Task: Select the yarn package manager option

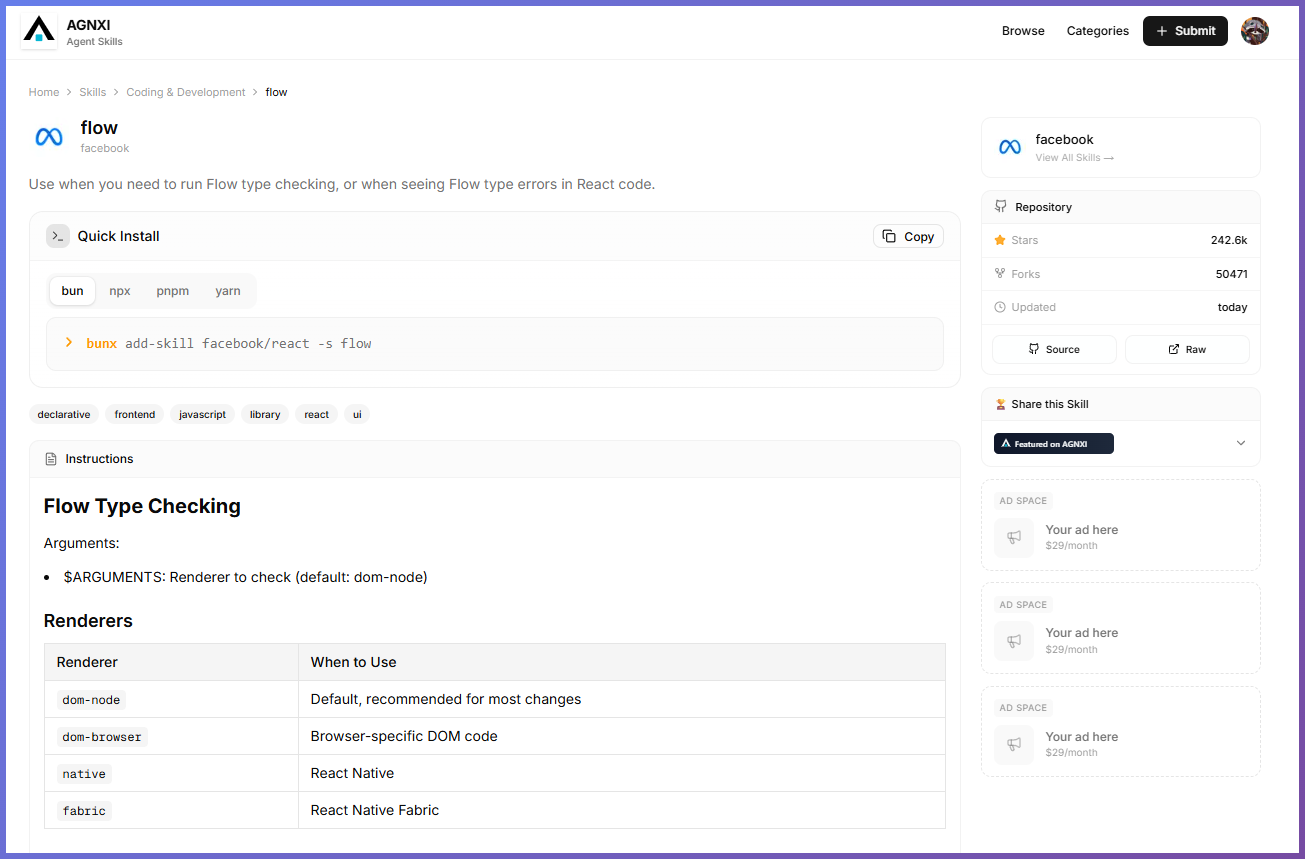Action: click(228, 290)
